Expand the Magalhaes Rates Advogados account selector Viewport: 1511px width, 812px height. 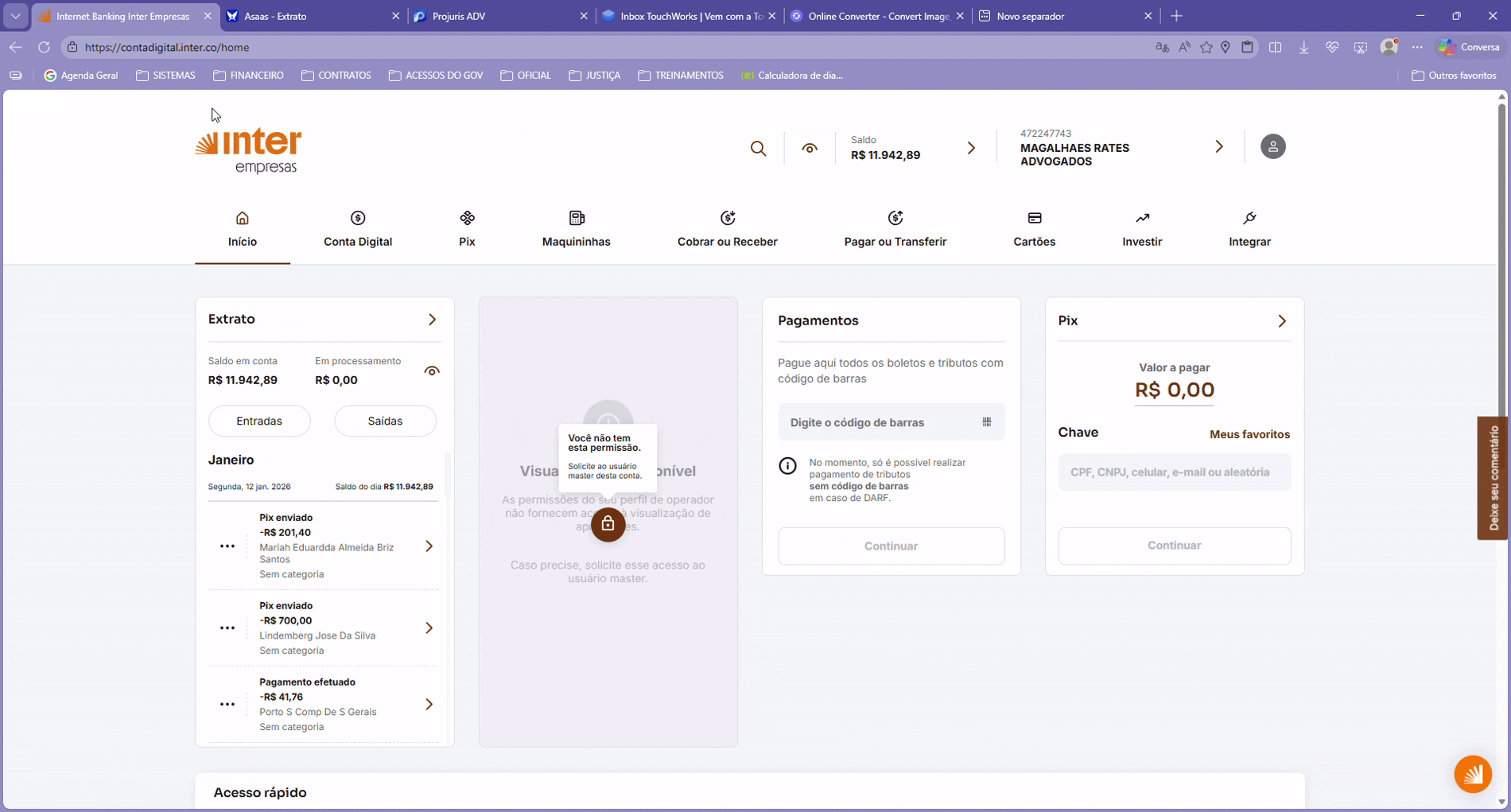tap(1218, 147)
